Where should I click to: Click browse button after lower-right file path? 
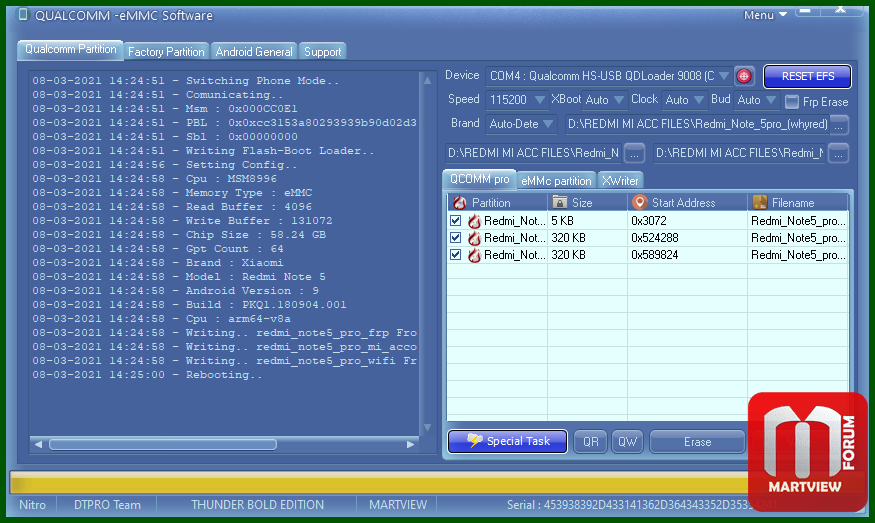(838, 153)
